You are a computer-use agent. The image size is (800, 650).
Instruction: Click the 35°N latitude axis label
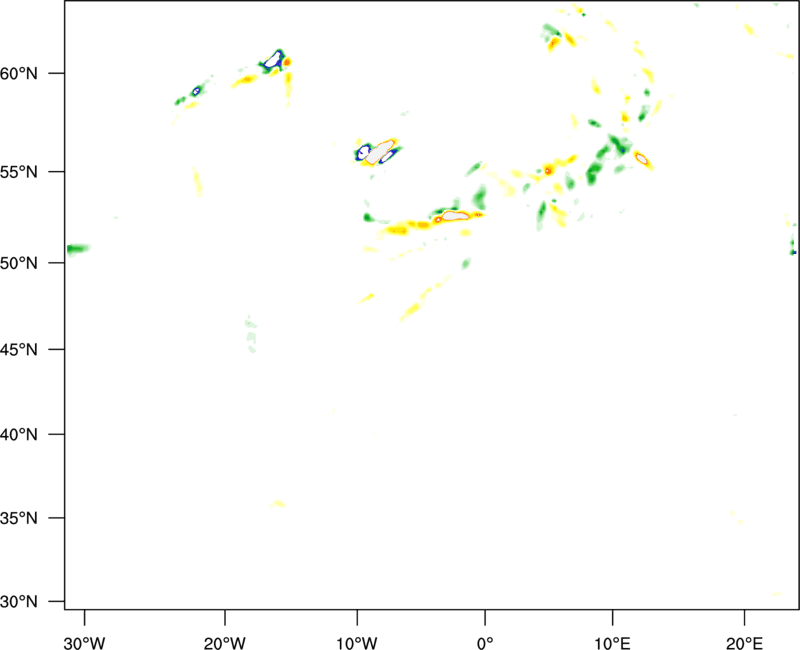(19, 518)
